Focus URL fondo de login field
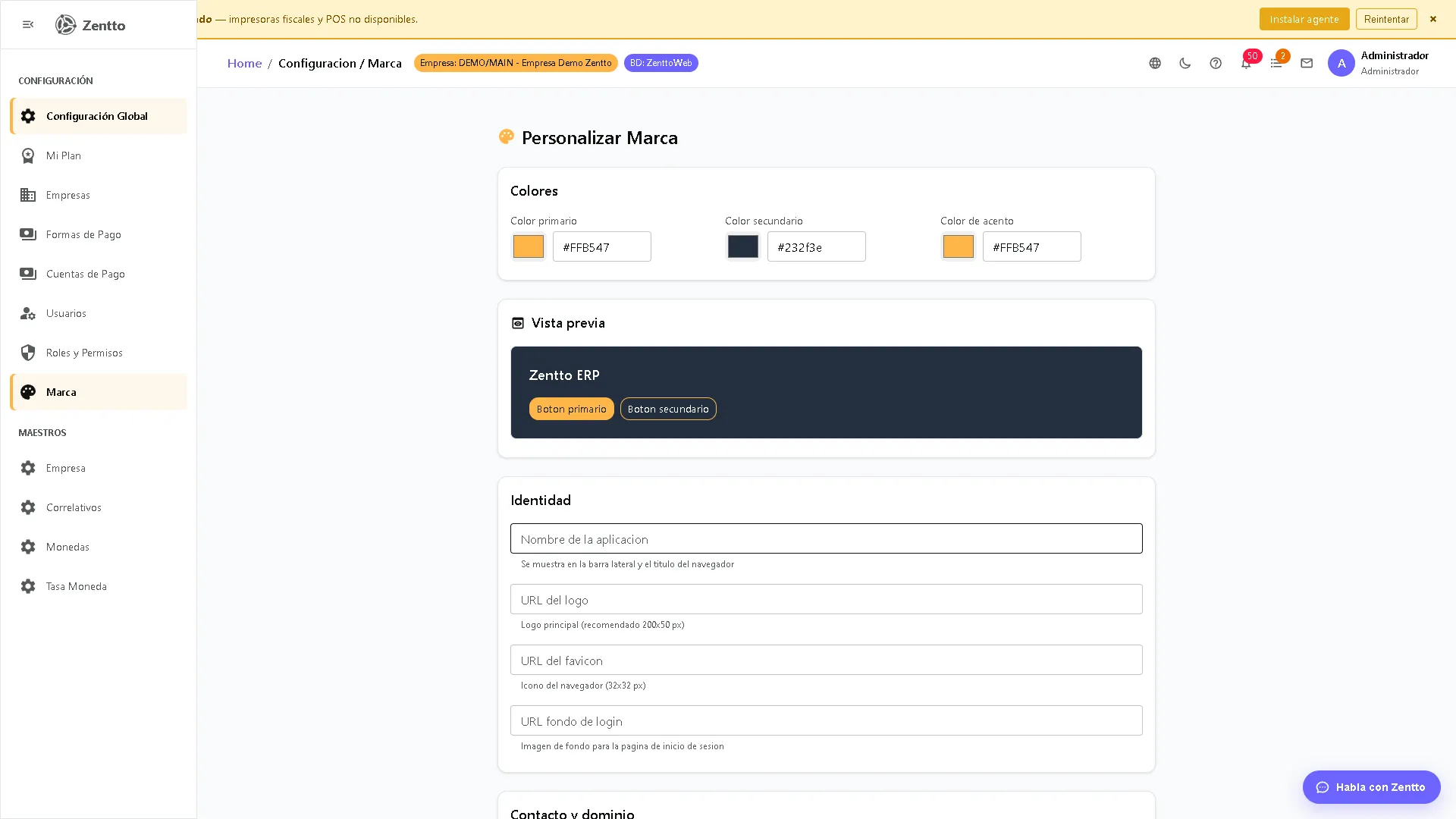 click(x=827, y=720)
